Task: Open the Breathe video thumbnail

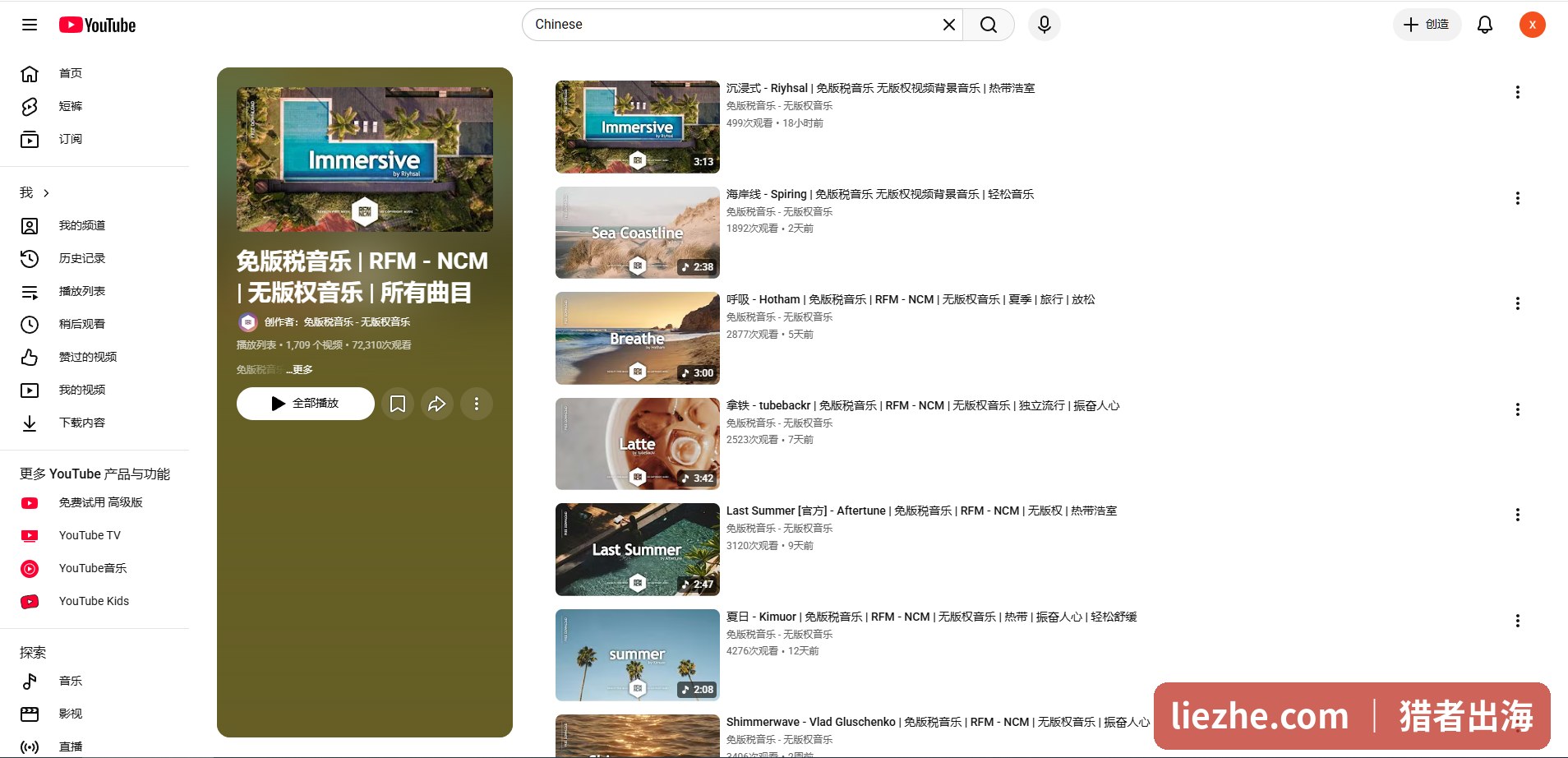Action: pyautogui.click(x=638, y=338)
